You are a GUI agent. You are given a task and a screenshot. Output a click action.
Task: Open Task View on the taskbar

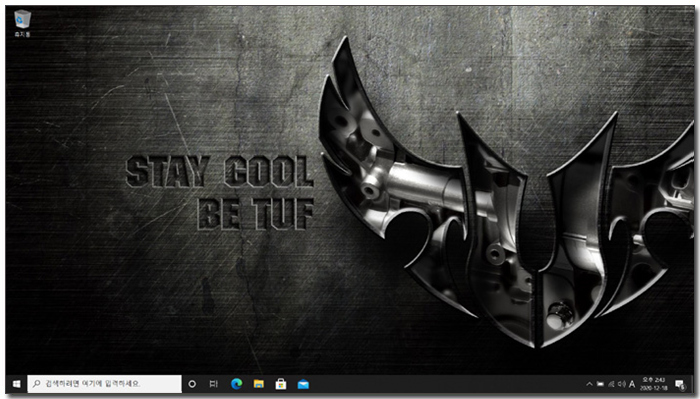[x=214, y=384]
